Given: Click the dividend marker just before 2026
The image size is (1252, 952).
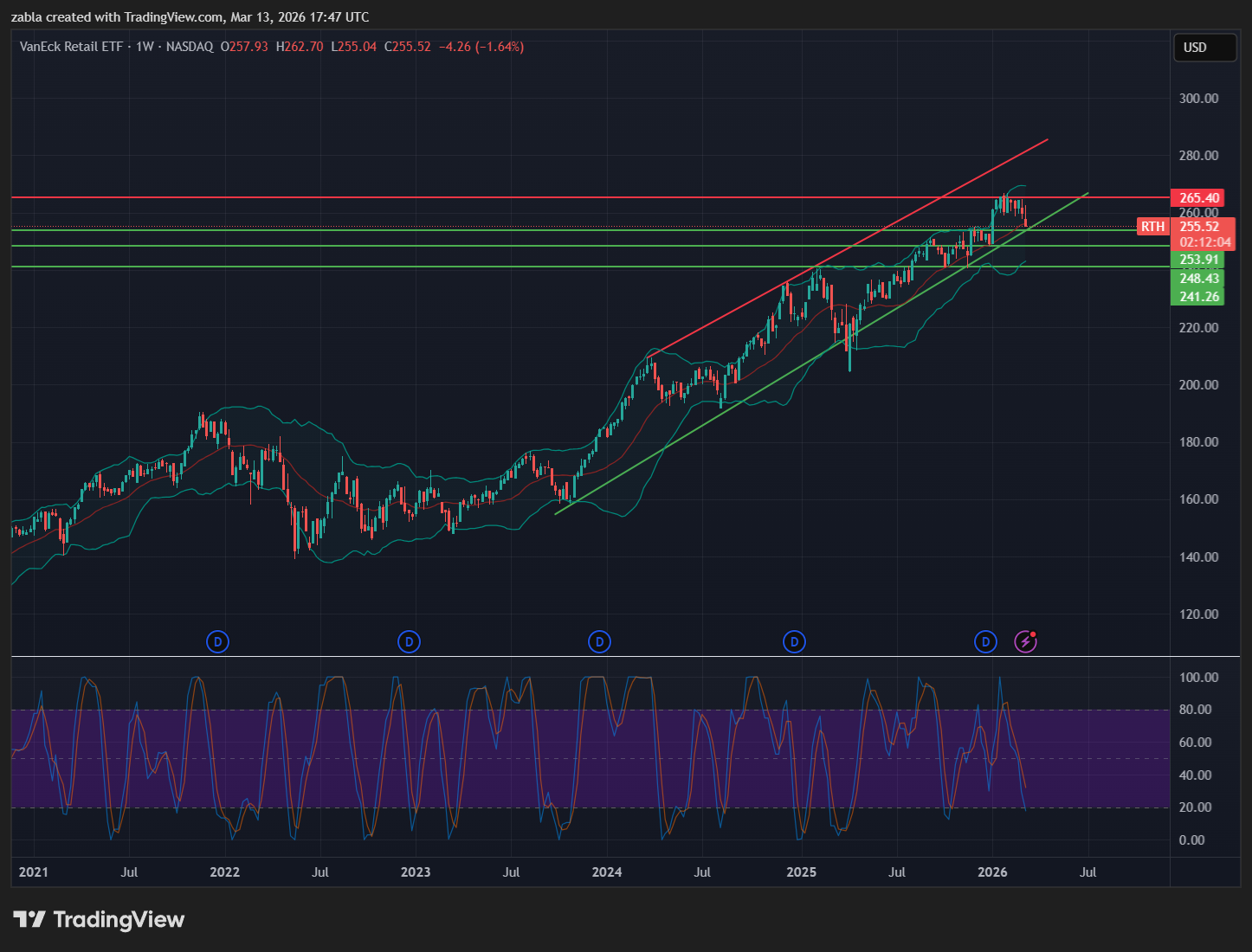Looking at the screenshot, I should click(985, 641).
